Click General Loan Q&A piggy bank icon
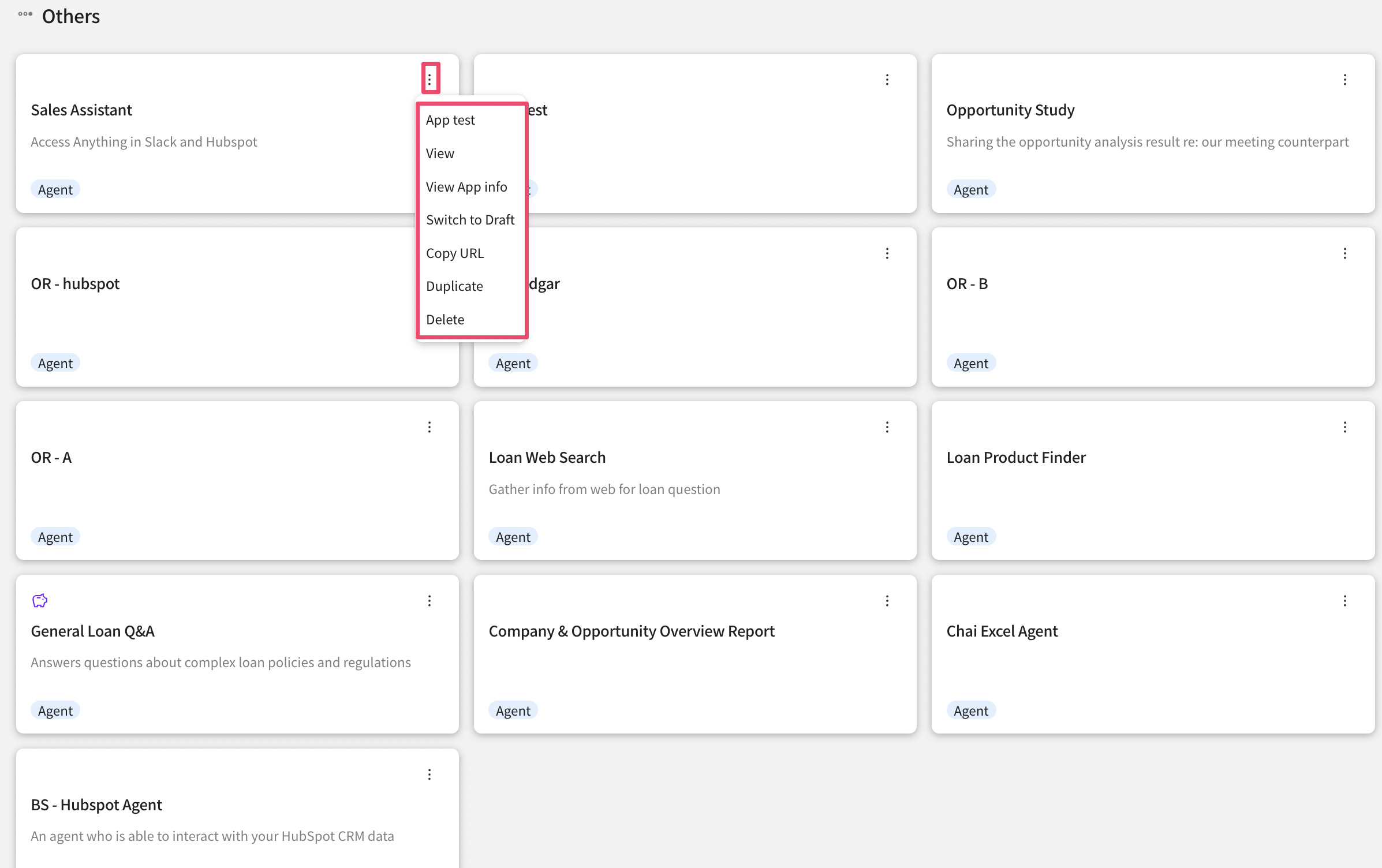Viewport: 1382px width, 868px height. [x=40, y=601]
